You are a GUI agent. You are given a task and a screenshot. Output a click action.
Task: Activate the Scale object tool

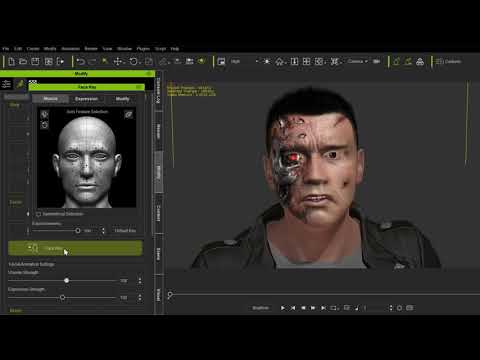149,62
